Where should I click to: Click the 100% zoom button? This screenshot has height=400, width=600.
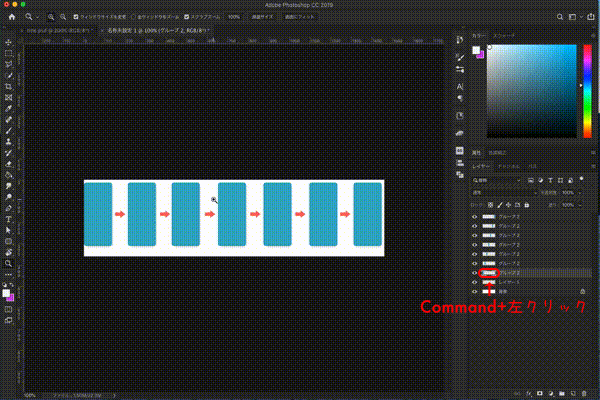[233, 17]
